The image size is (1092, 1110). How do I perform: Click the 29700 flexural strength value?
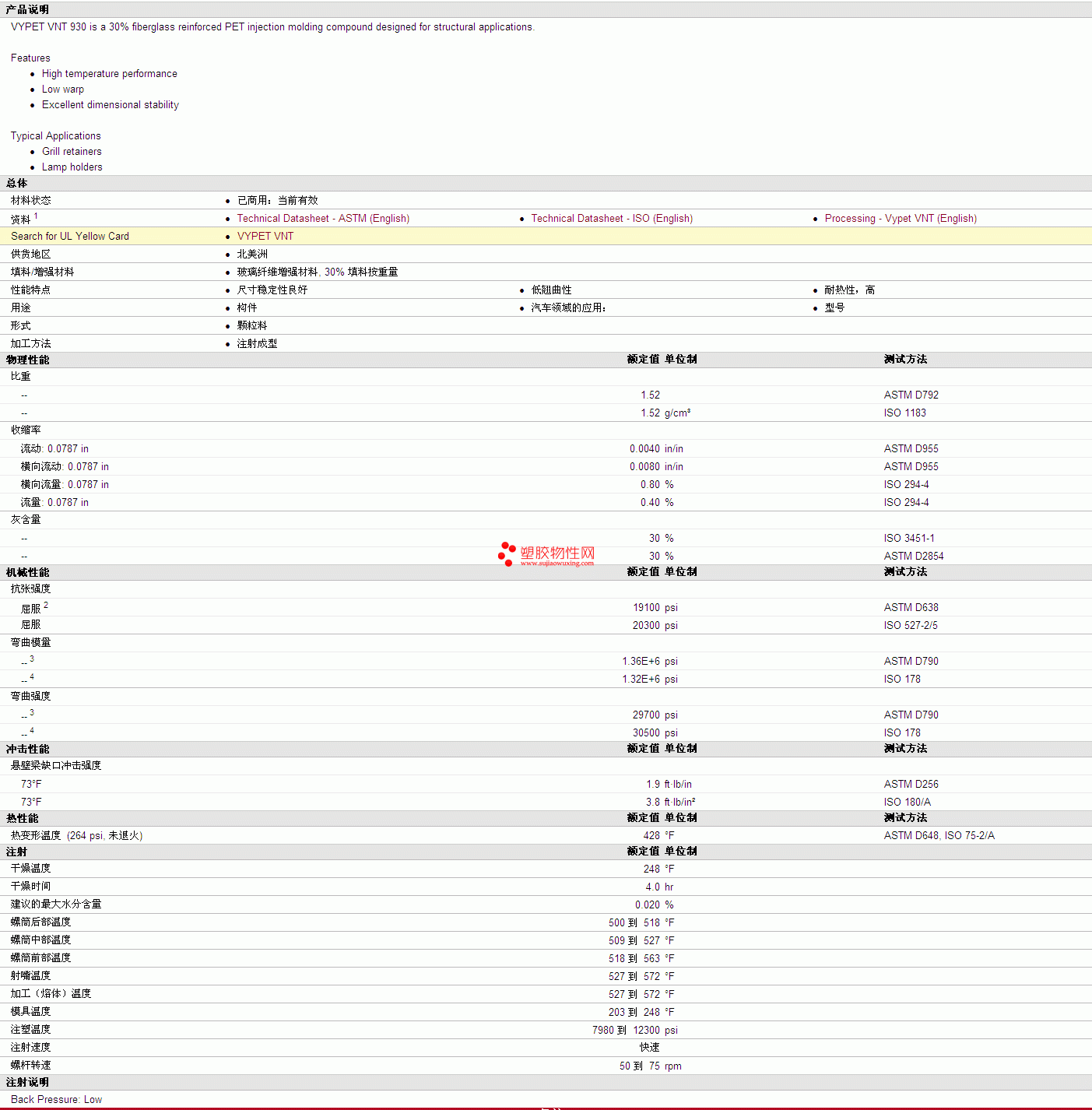pyautogui.click(x=646, y=715)
